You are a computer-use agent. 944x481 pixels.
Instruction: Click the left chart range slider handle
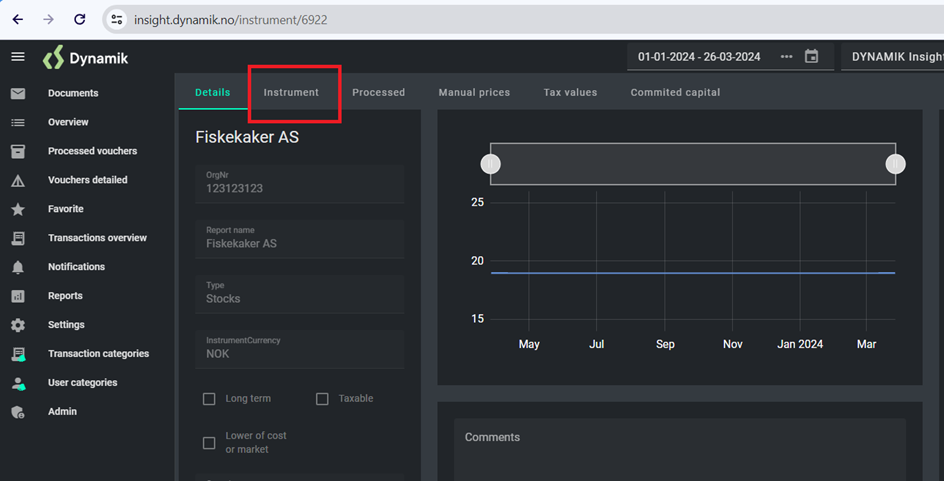pyautogui.click(x=491, y=164)
